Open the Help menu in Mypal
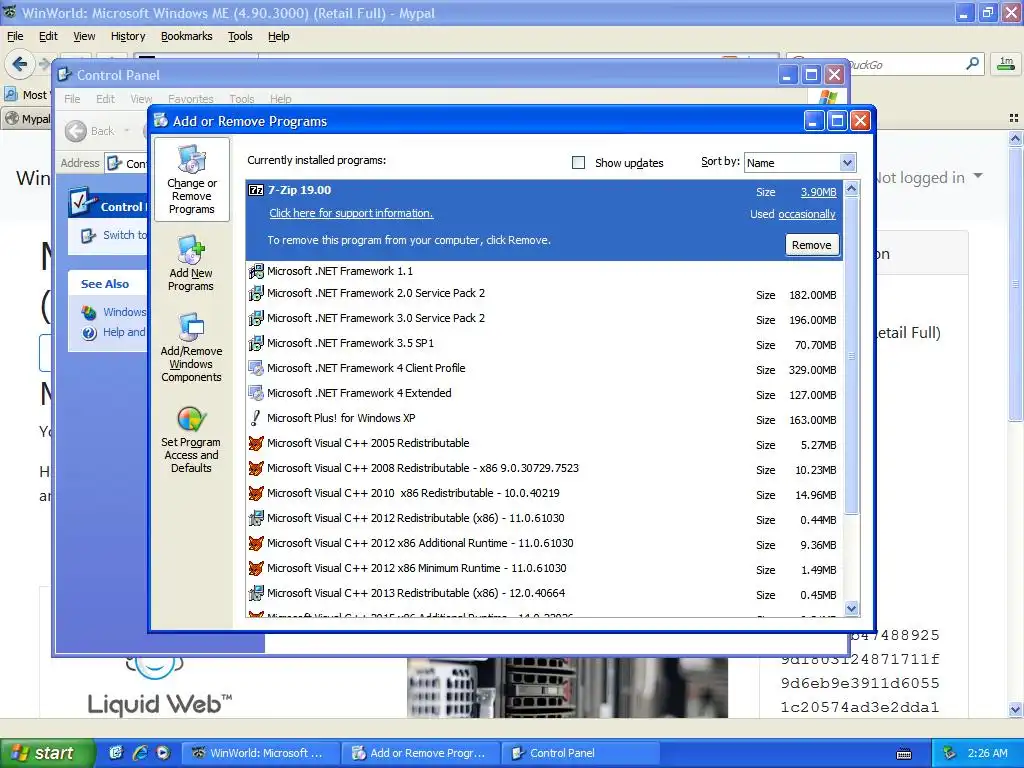The image size is (1024, 768). 279,36
